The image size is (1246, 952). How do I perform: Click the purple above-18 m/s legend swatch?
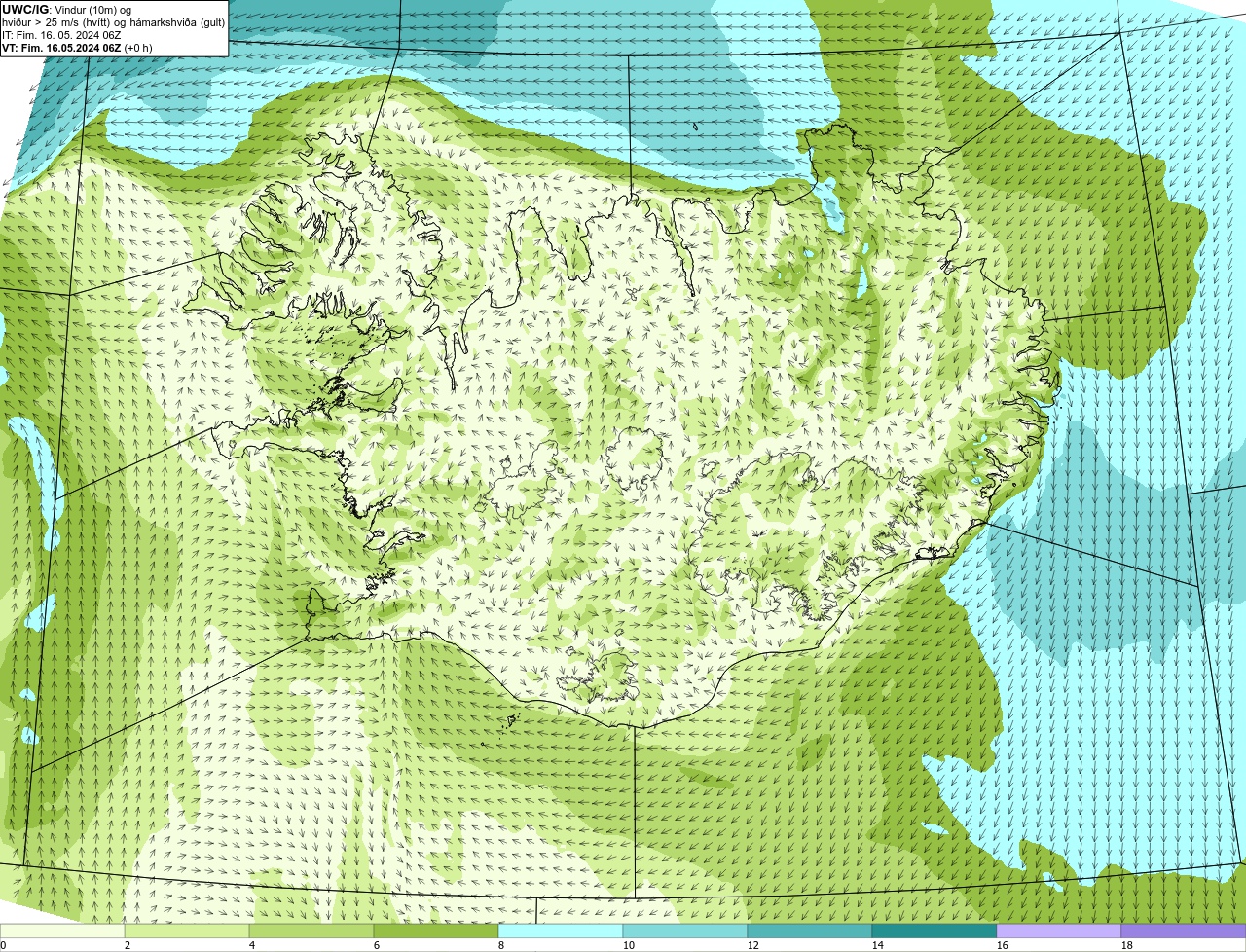(1184, 932)
